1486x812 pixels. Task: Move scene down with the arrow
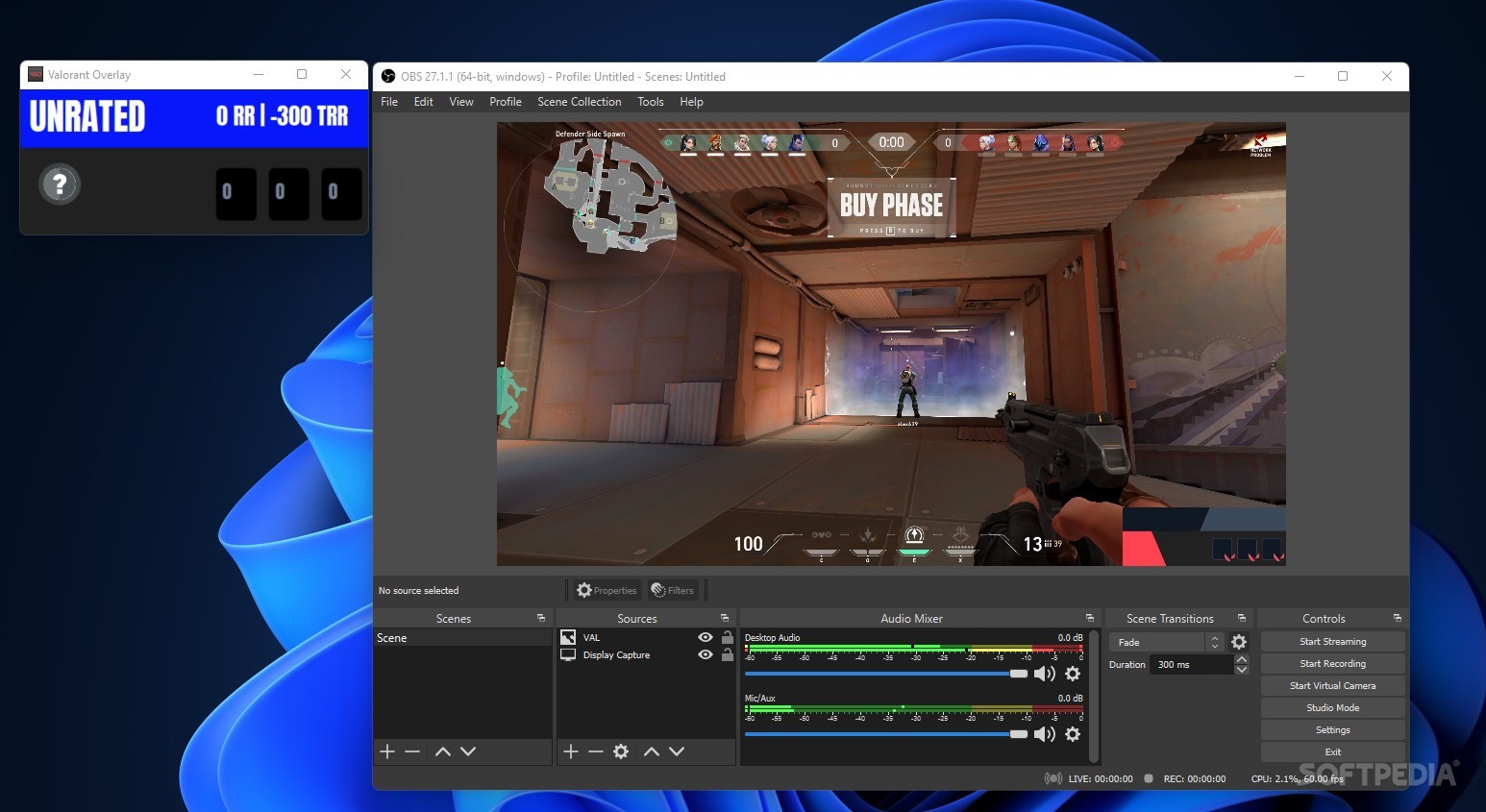pos(468,751)
